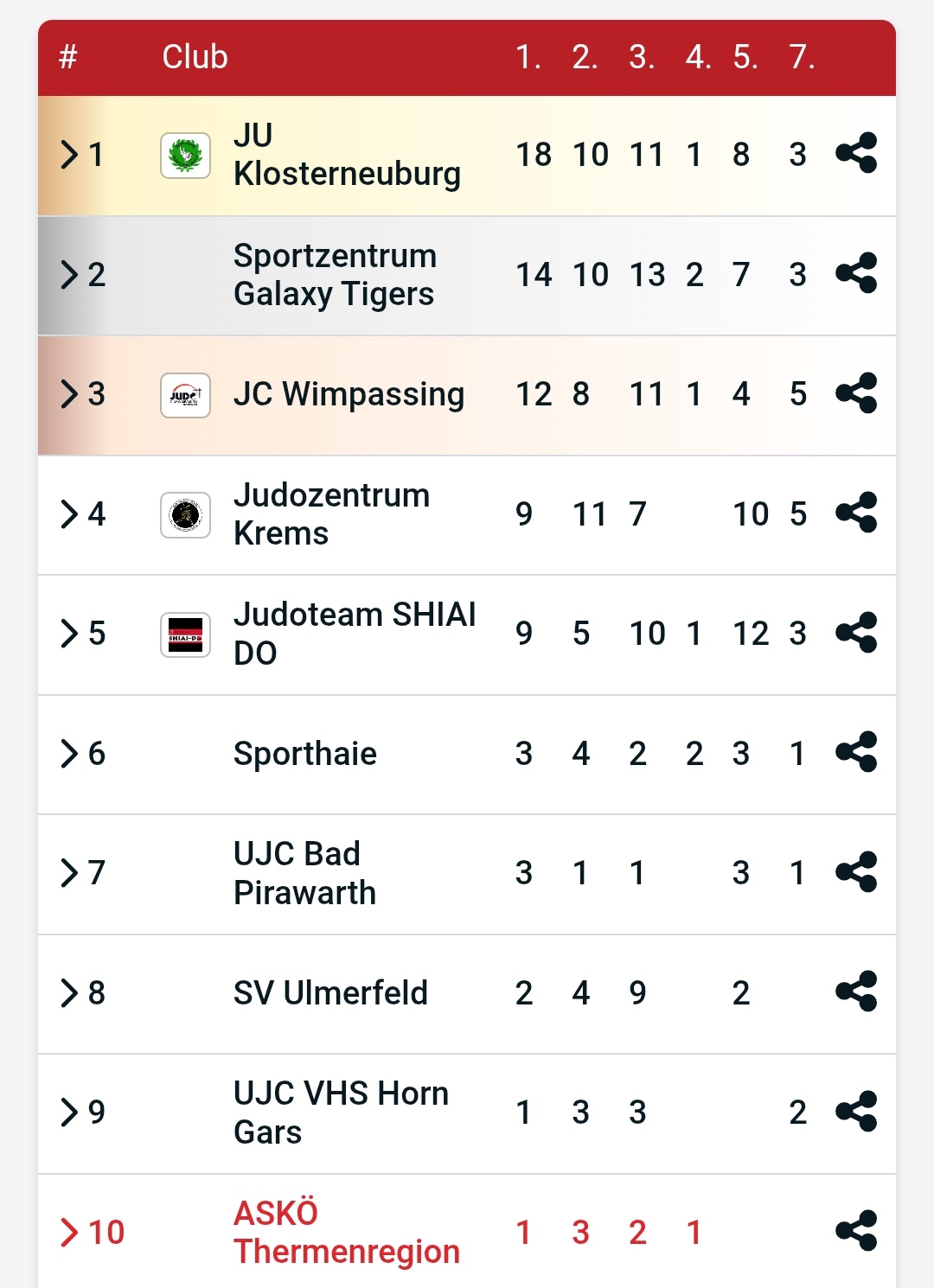Screen dimensions: 934x1288
Task: Share the SV Ulmerfeld row
Action: (856, 992)
